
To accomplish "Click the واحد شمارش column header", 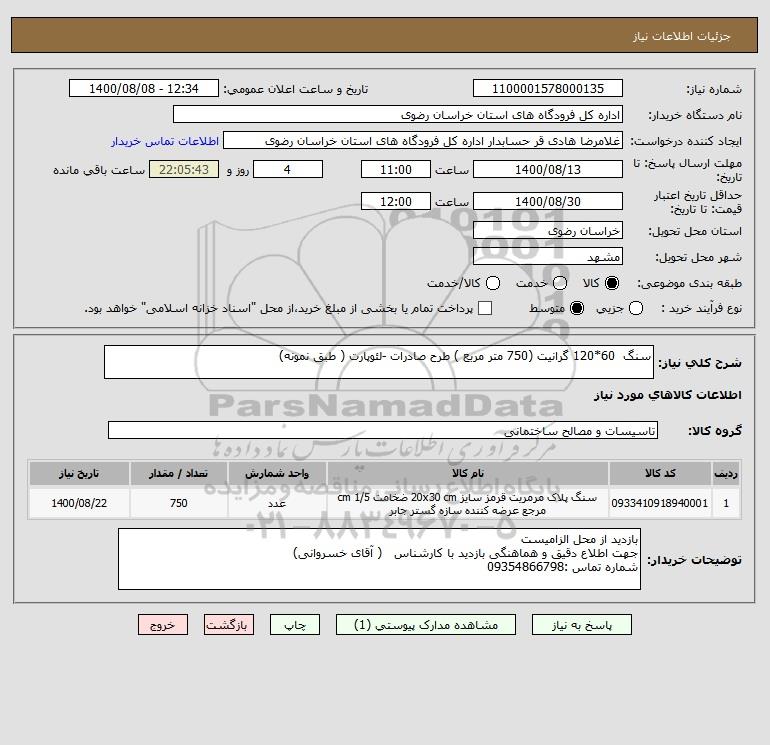I will 277,473.
